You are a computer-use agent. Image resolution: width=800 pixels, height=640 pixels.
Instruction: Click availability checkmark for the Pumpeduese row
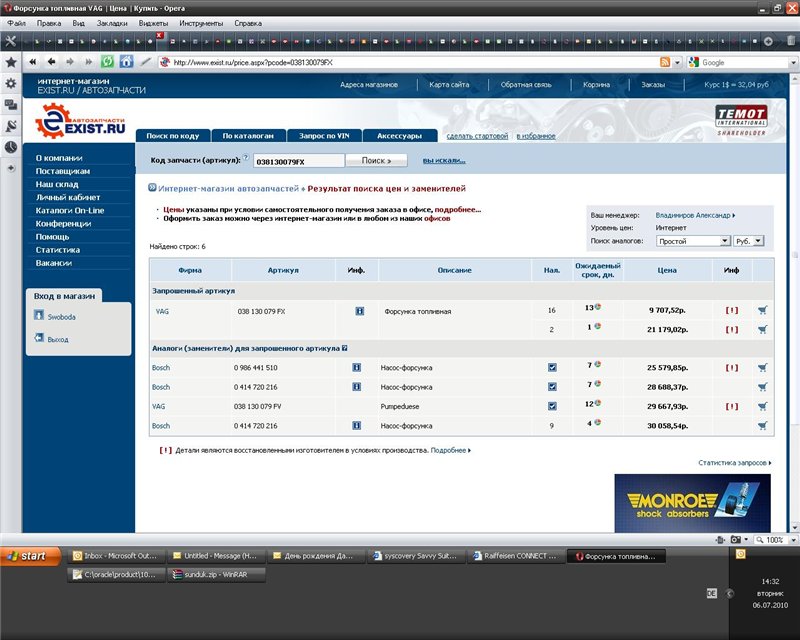coord(552,407)
